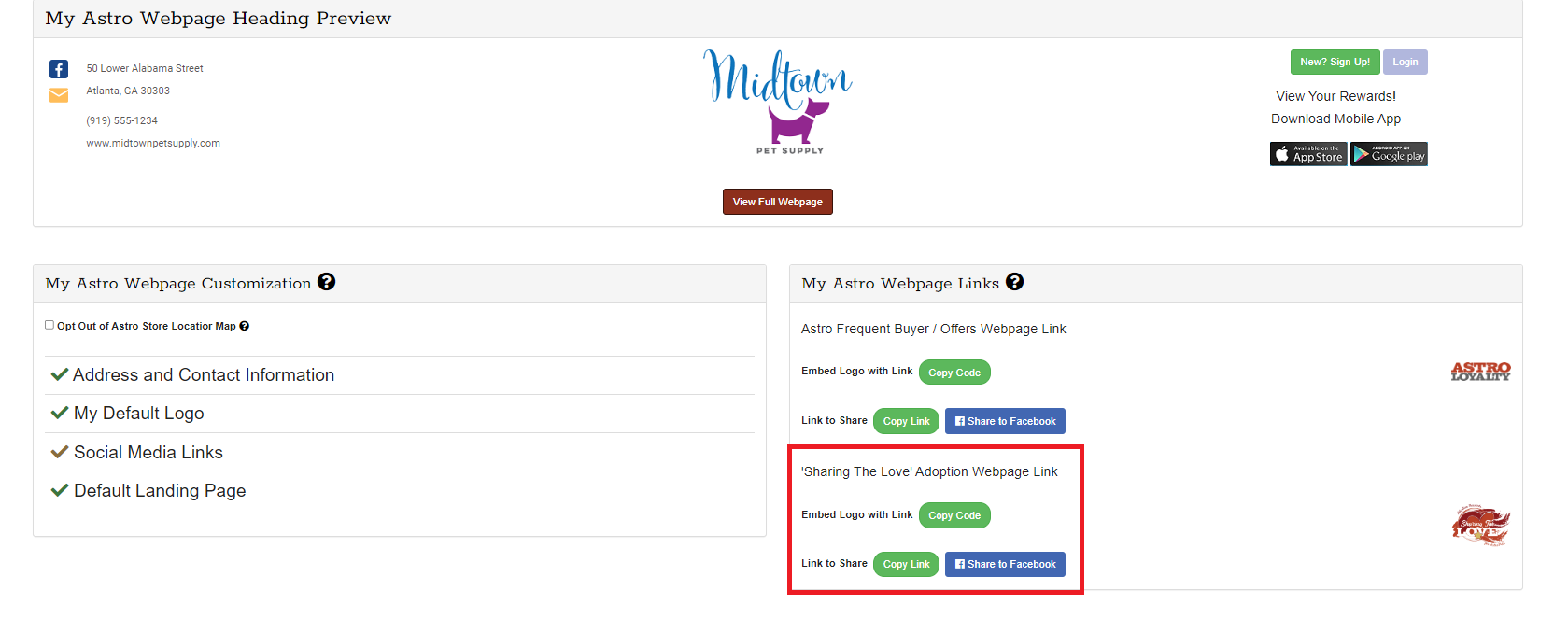Copy Code for Frequent Buyer embed logo
The height and width of the screenshot is (633, 1568).
click(x=954, y=373)
